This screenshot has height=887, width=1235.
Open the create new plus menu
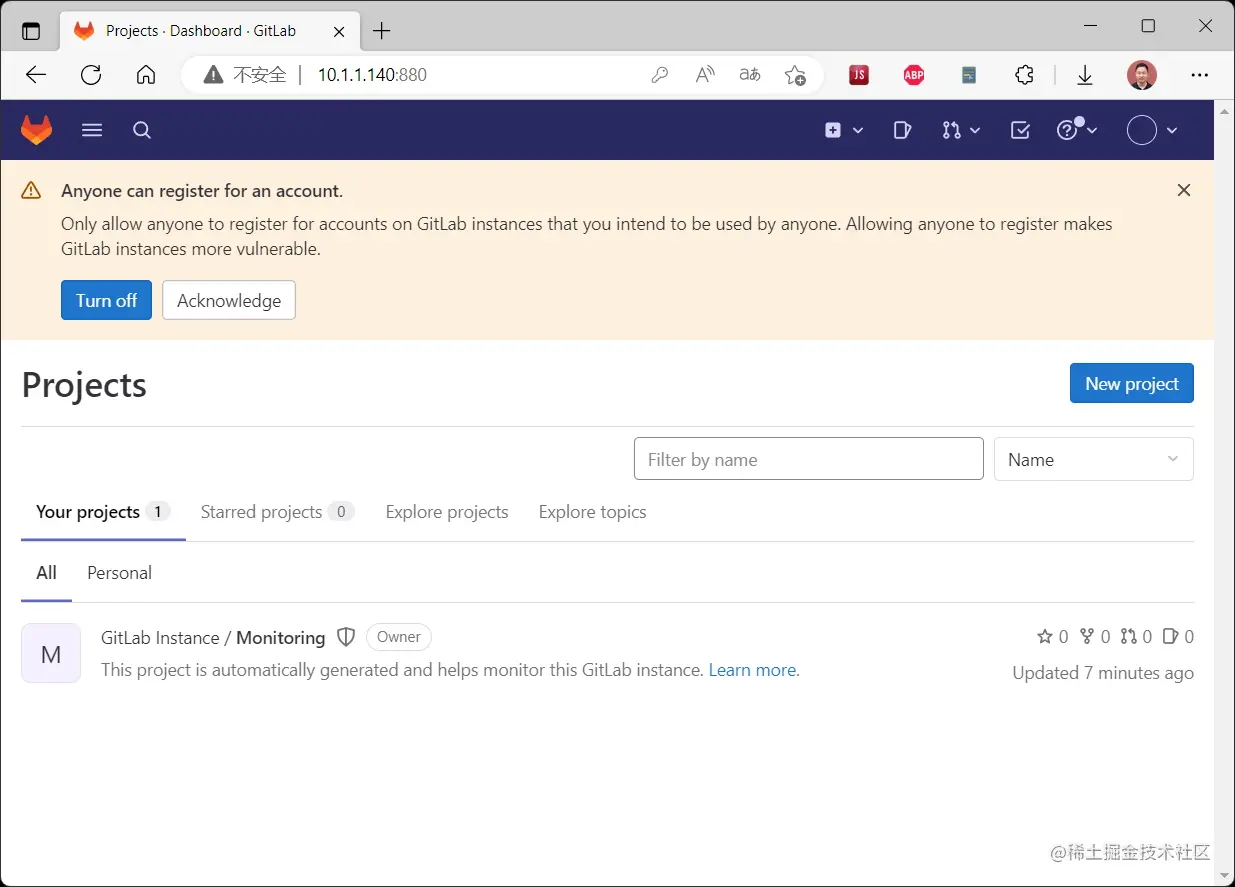(x=844, y=130)
